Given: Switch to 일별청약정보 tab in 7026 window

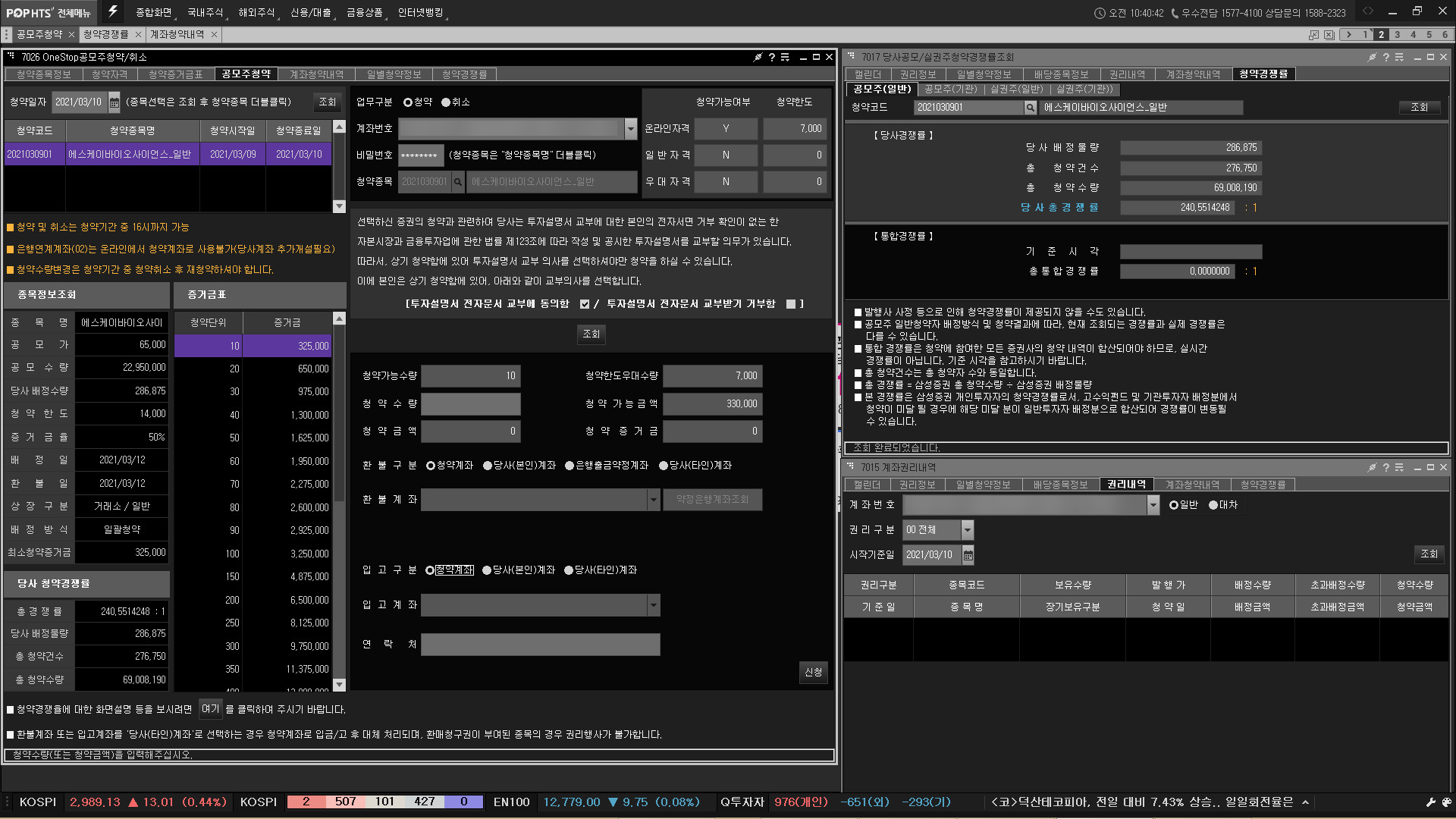Looking at the screenshot, I should (x=394, y=74).
